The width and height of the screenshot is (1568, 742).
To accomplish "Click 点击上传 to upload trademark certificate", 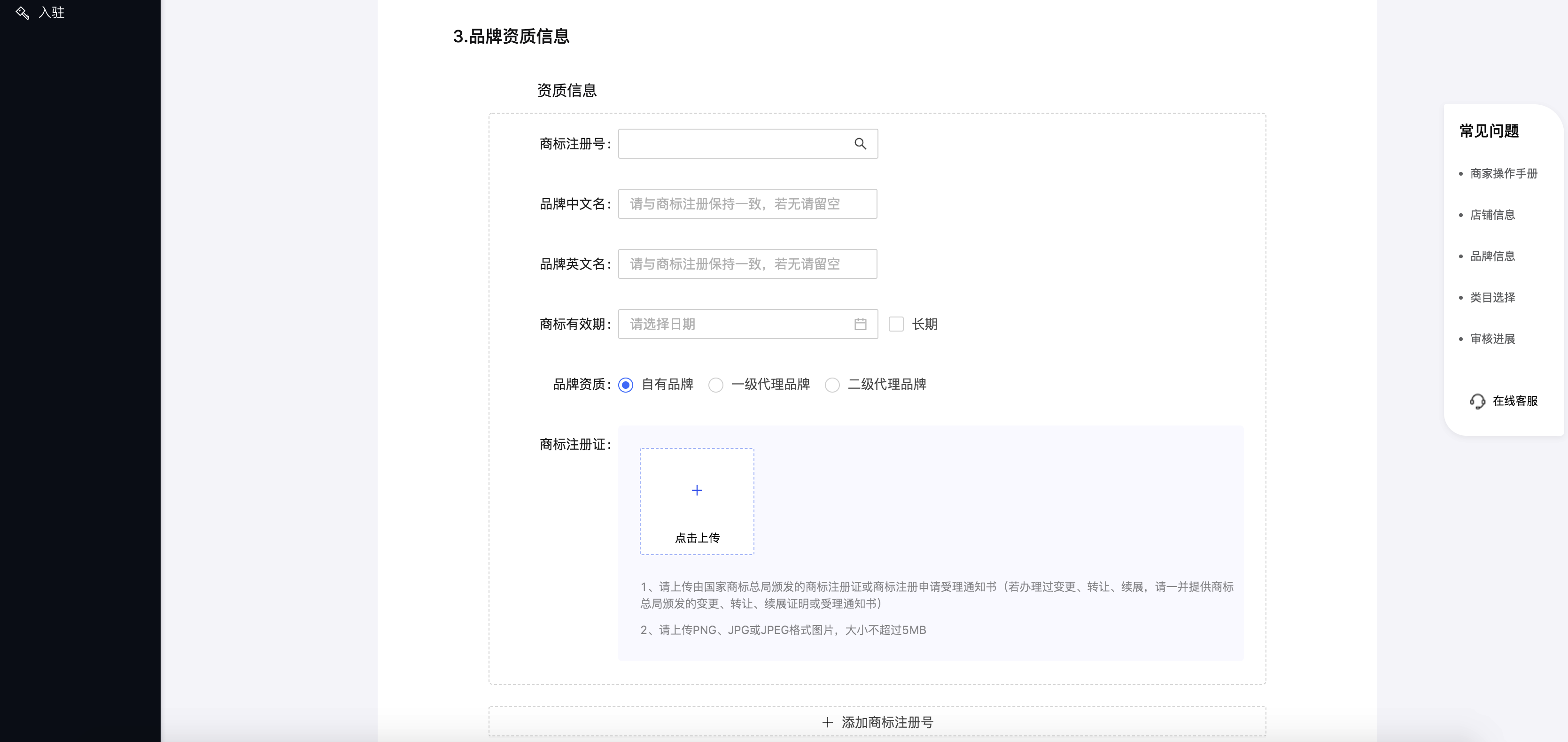I will [x=696, y=537].
